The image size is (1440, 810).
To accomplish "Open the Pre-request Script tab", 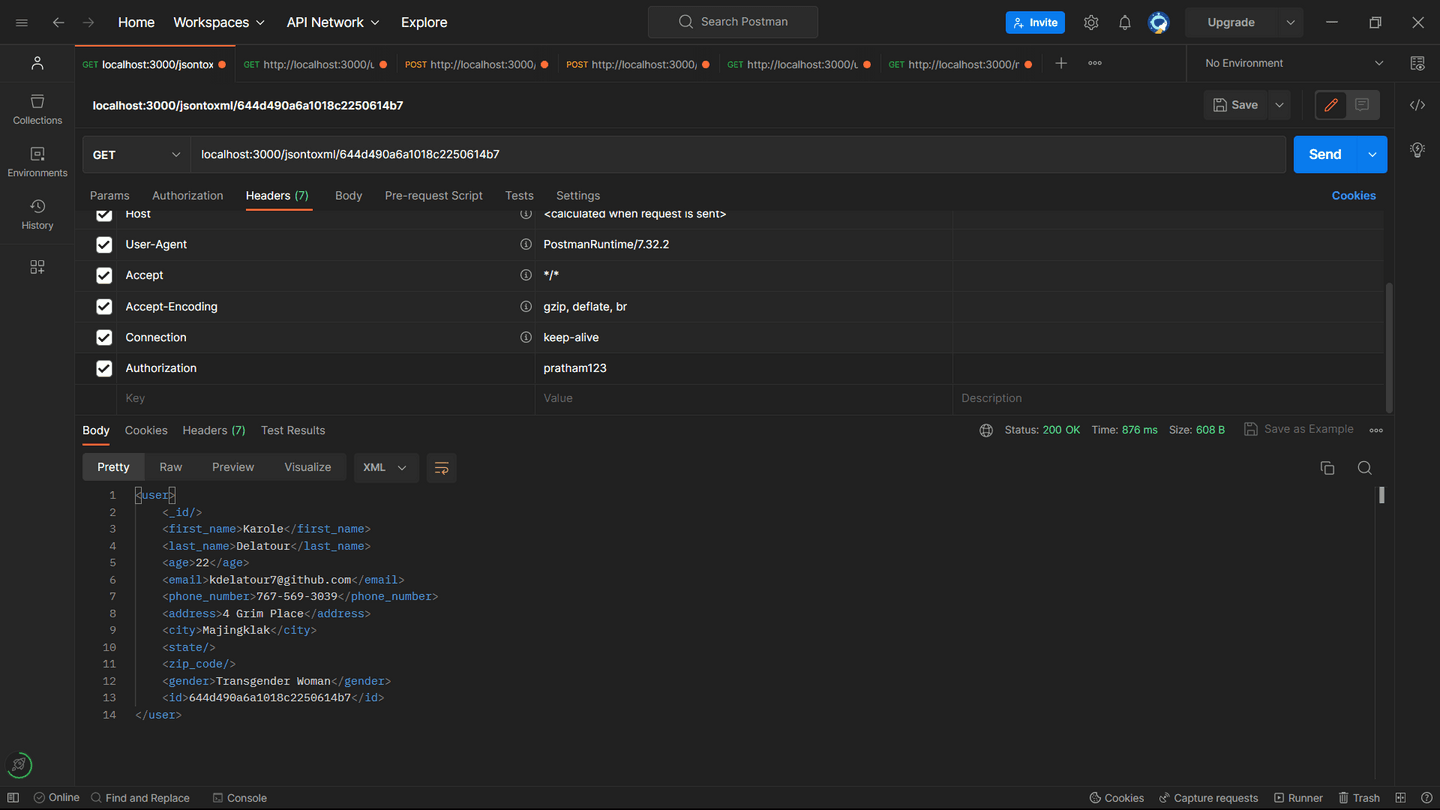I will (433, 196).
